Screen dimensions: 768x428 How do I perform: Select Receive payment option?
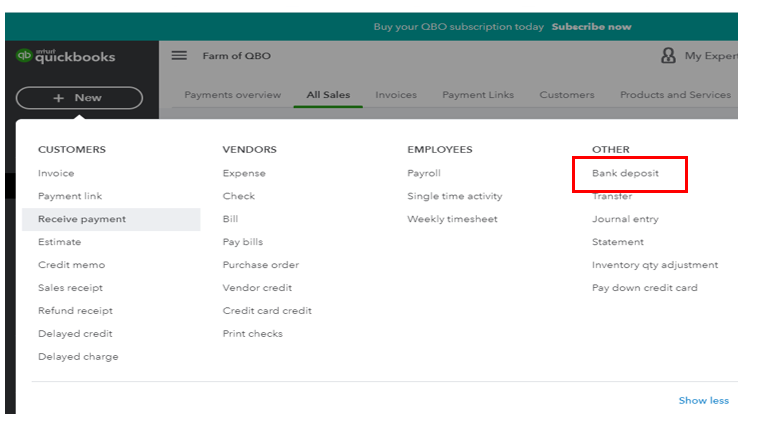pos(111,219)
